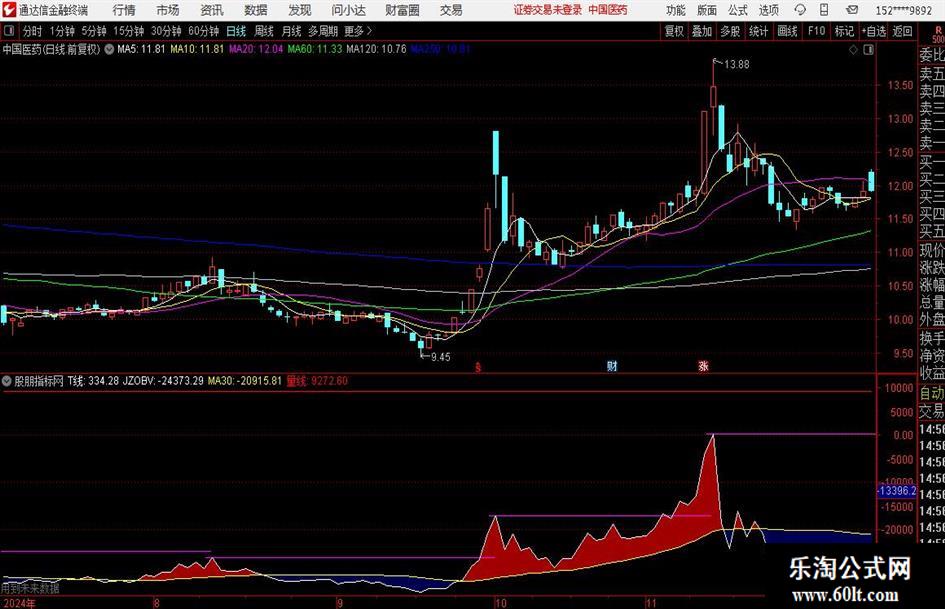Image resolution: width=945 pixels, height=609 pixels.
Task: Open the 公式 menu
Action: (x=738, y=10)
